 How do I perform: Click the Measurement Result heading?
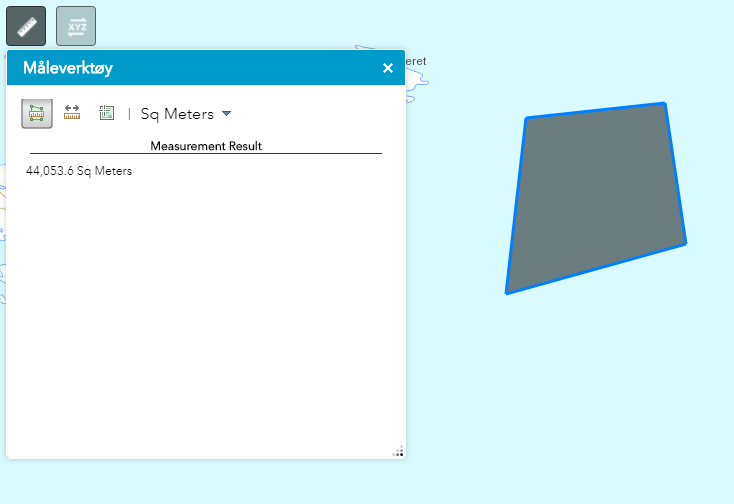coord(206,146)
